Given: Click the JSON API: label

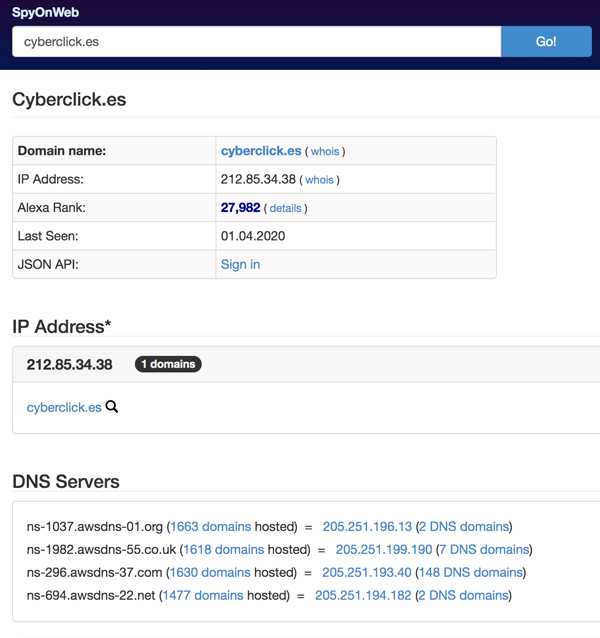Looking at the screenshot, I should (48, 264).
